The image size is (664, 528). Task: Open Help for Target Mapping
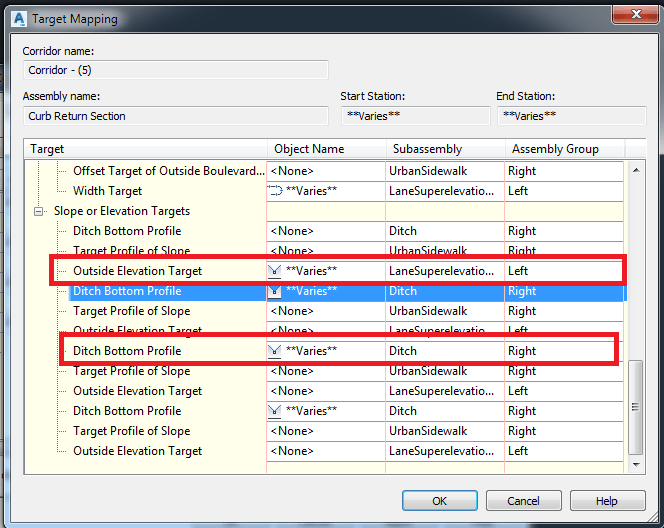pos(606,501)
